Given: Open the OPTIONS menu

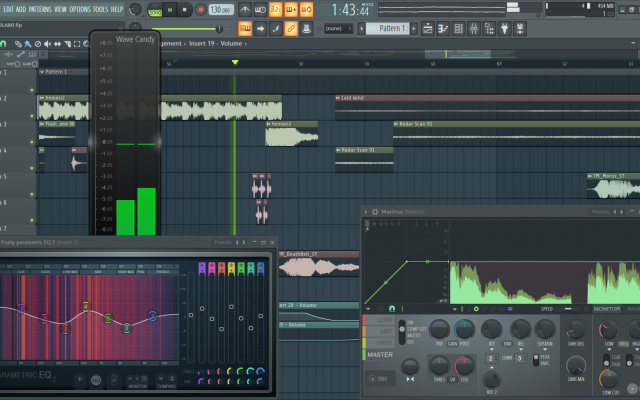Looking at the screenshot, I should [80, 9].
